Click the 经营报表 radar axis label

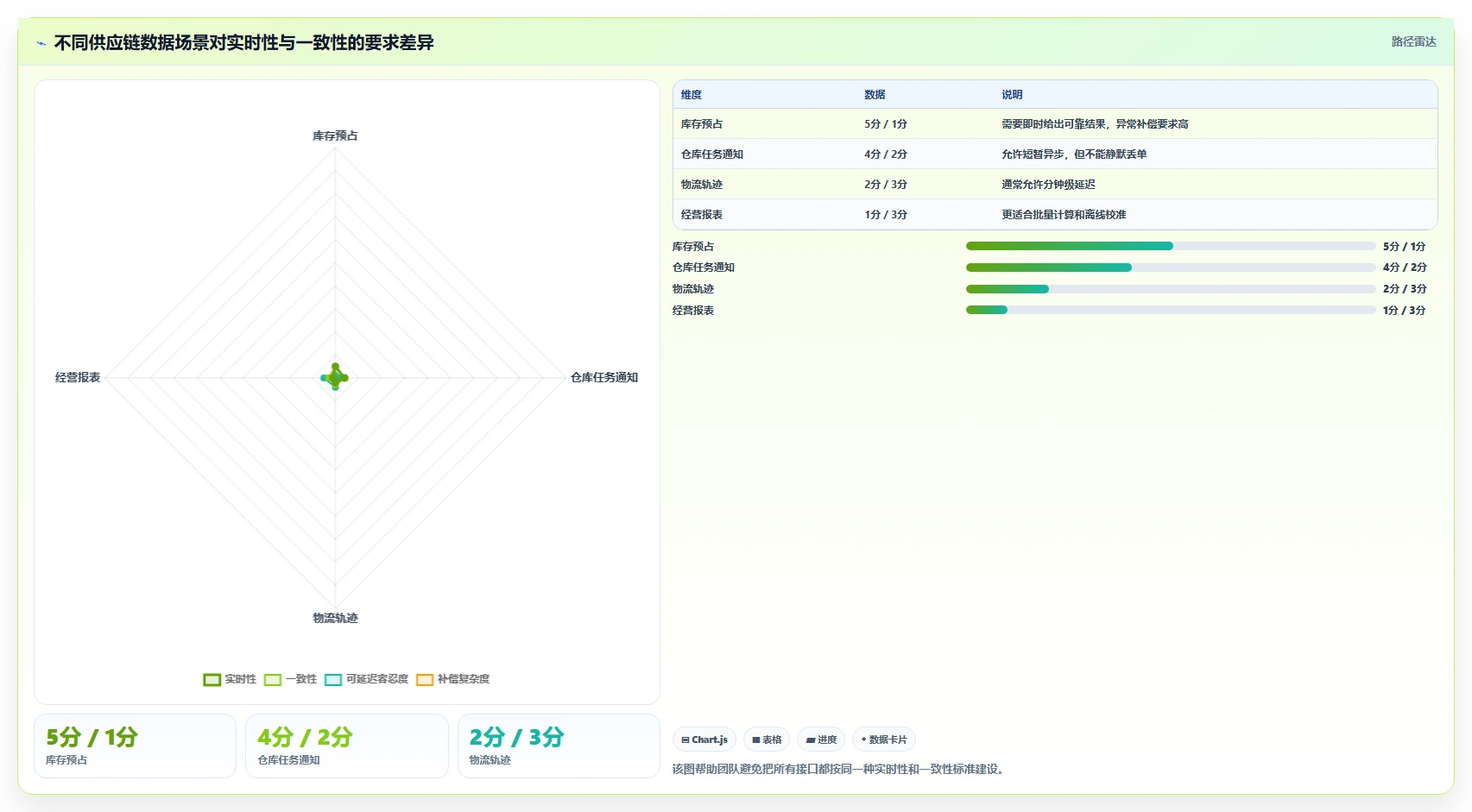tap(78, 377)
